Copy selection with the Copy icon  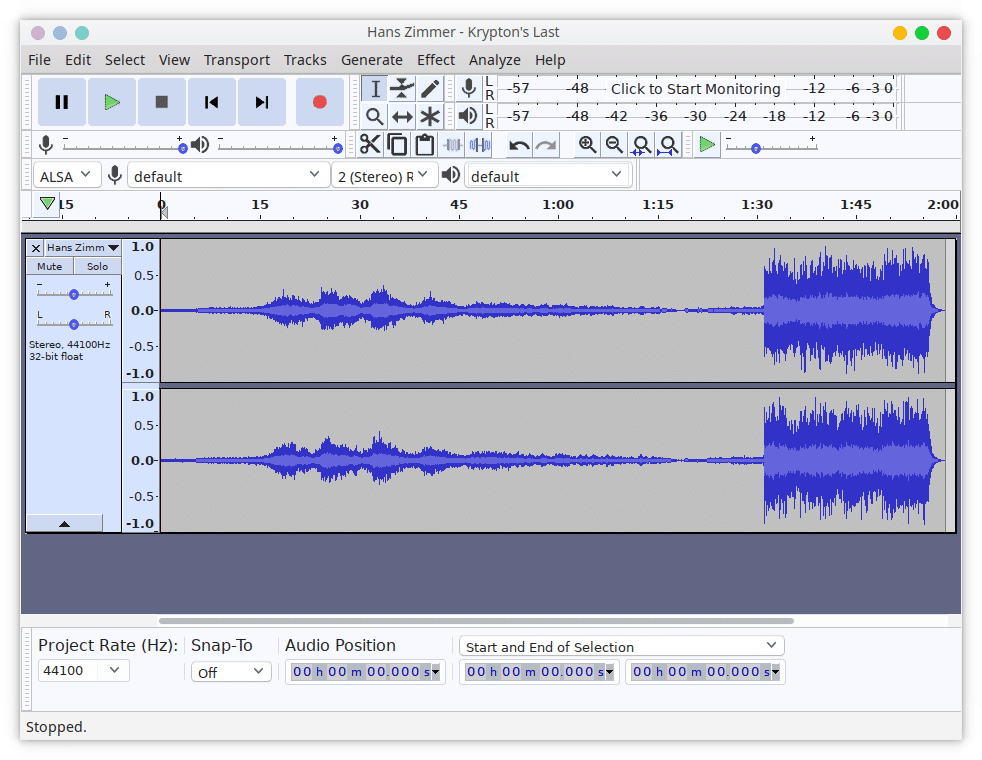pos(397,145)
